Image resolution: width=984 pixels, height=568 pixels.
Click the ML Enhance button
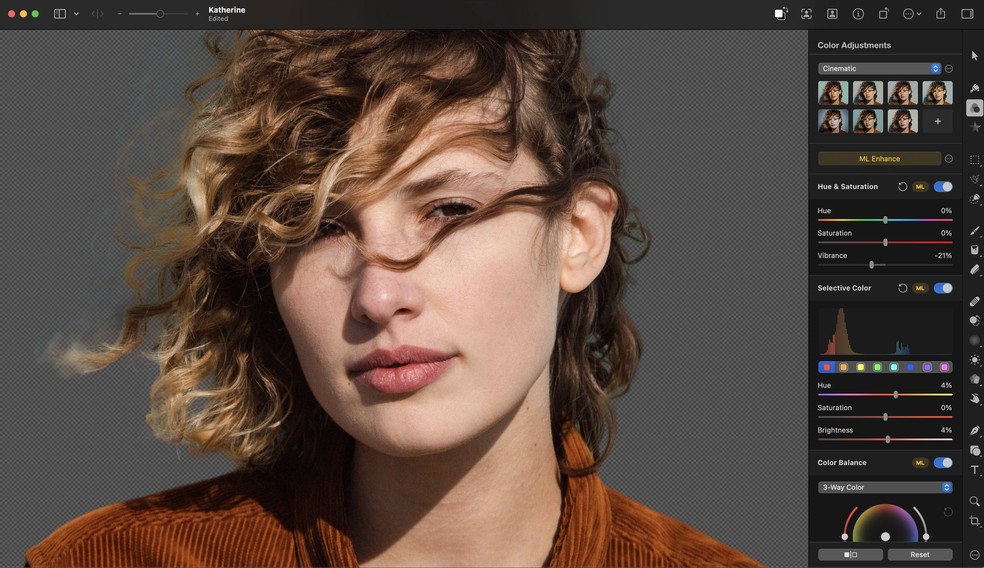point(879,159)
